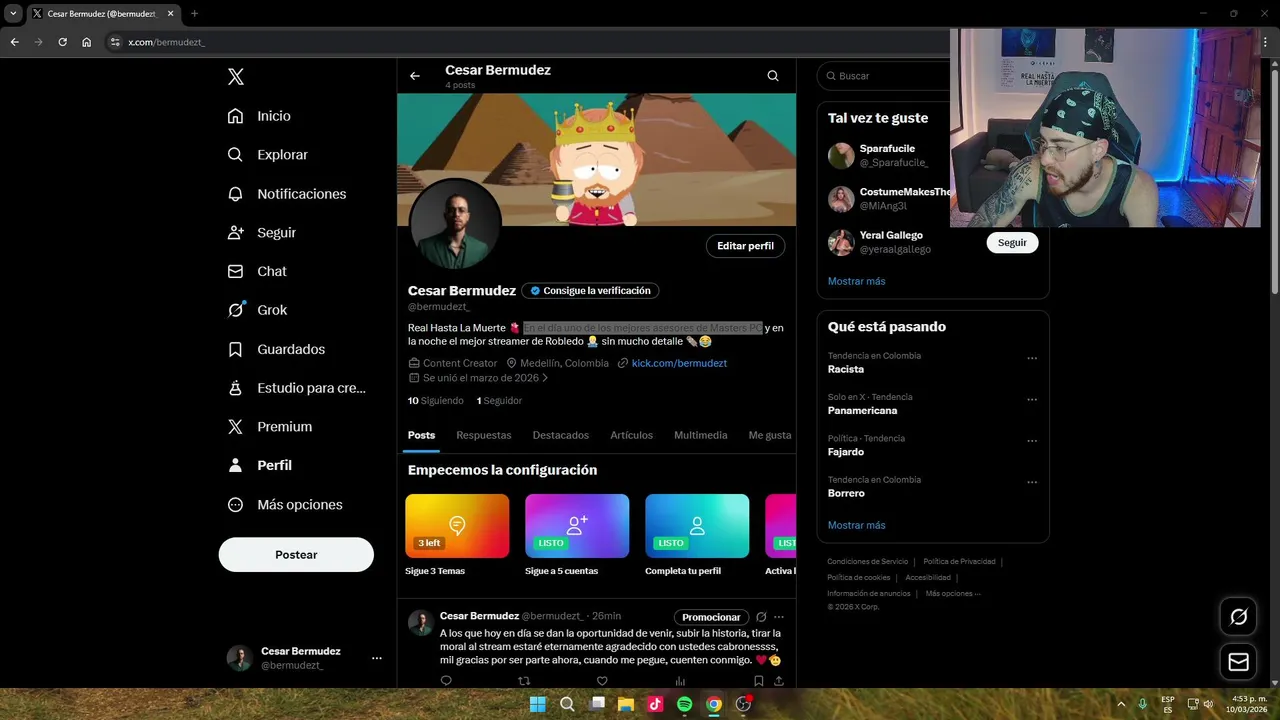1280x720 pixels.
Task: Follow Yeral Gallego with Seguir button
Action: pos(1012,243)
